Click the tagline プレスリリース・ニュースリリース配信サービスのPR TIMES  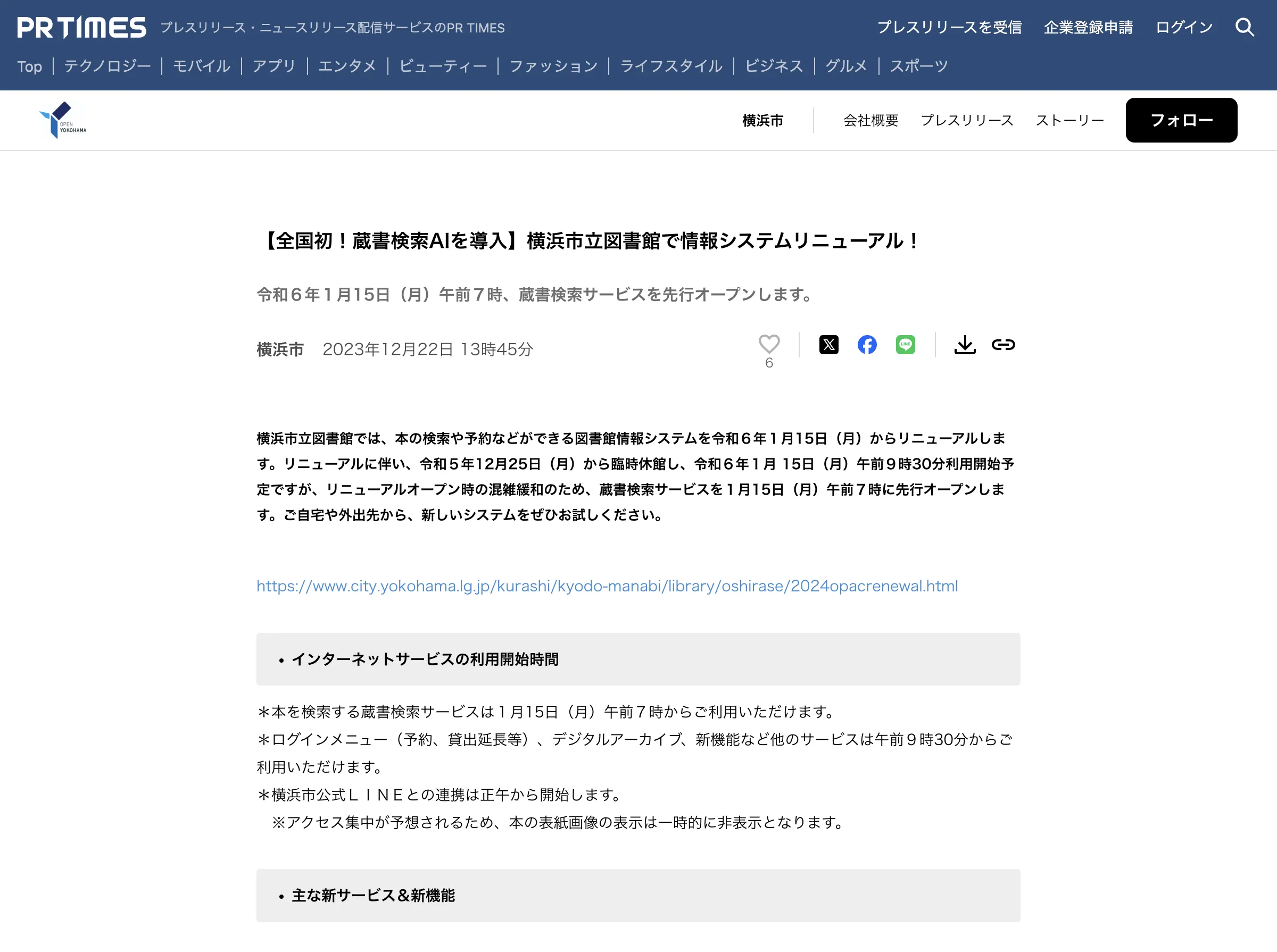coord(332,28)
